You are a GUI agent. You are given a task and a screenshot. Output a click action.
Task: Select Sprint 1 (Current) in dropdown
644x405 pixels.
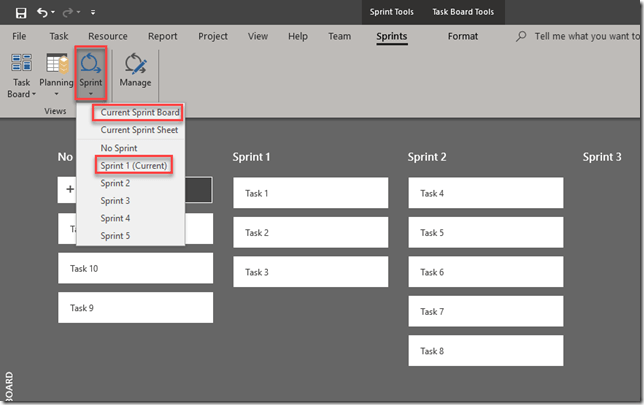[133, 165]
